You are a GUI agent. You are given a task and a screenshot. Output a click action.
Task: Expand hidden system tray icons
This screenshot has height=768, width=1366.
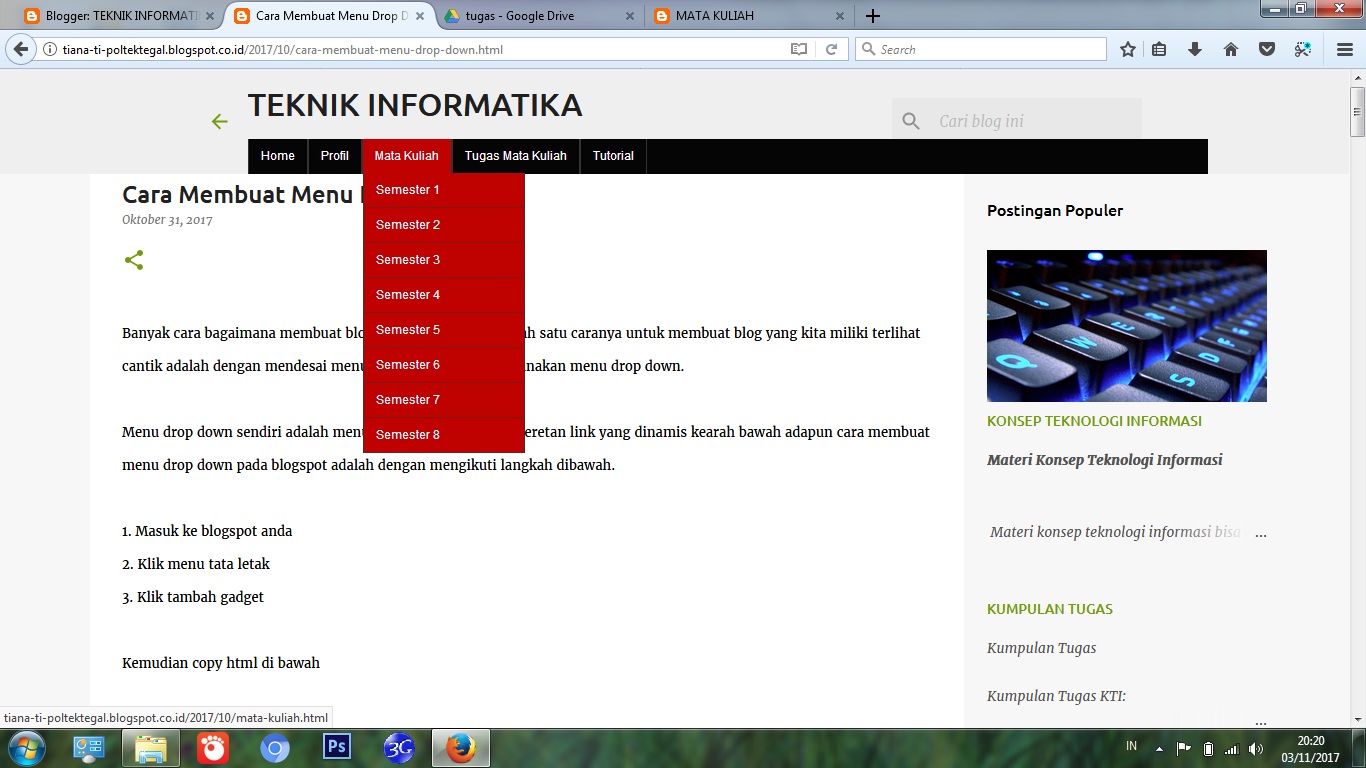1157,747
